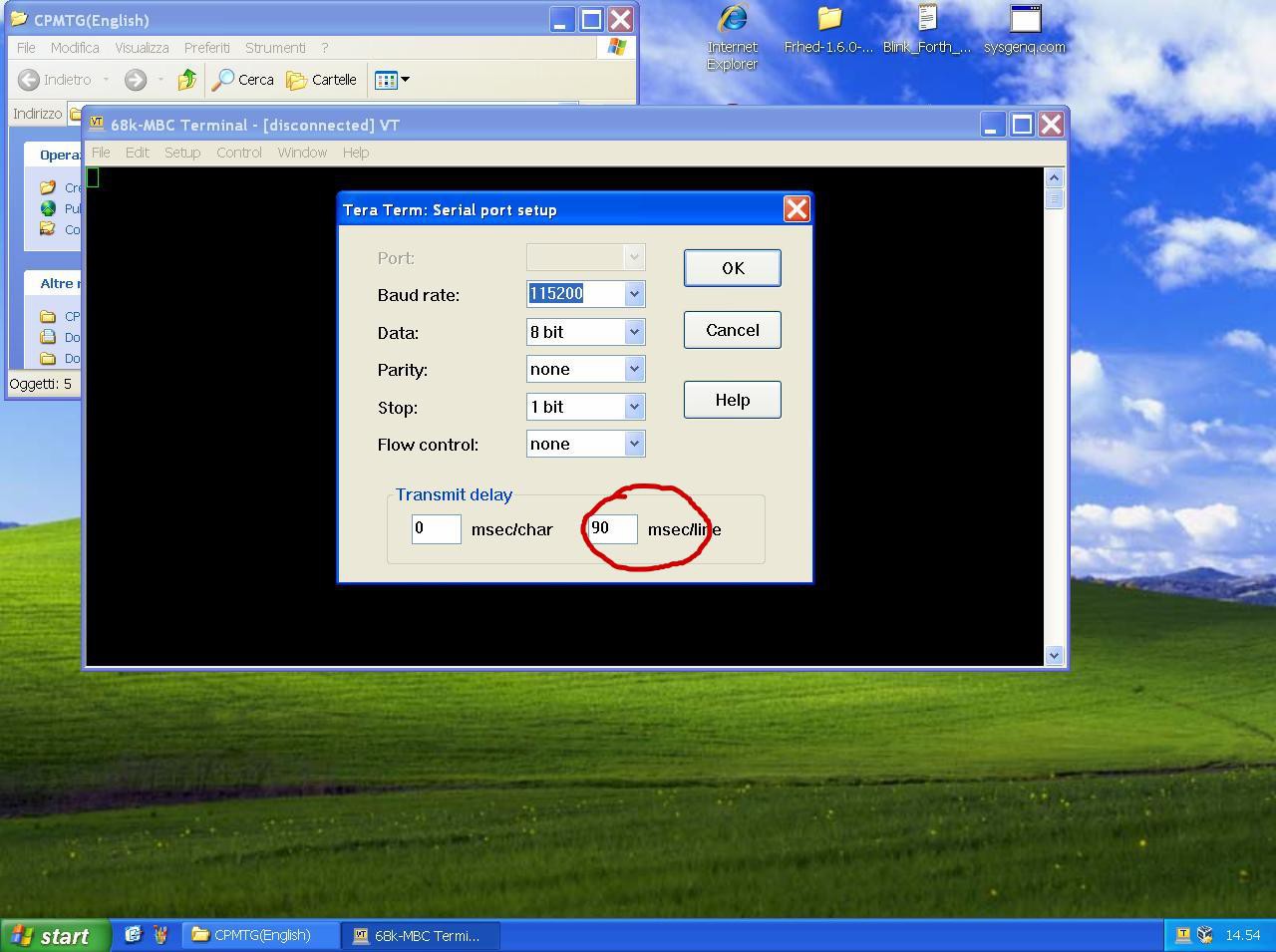Click the terminal scrollbar down arrow

(x=1054, y=655)
